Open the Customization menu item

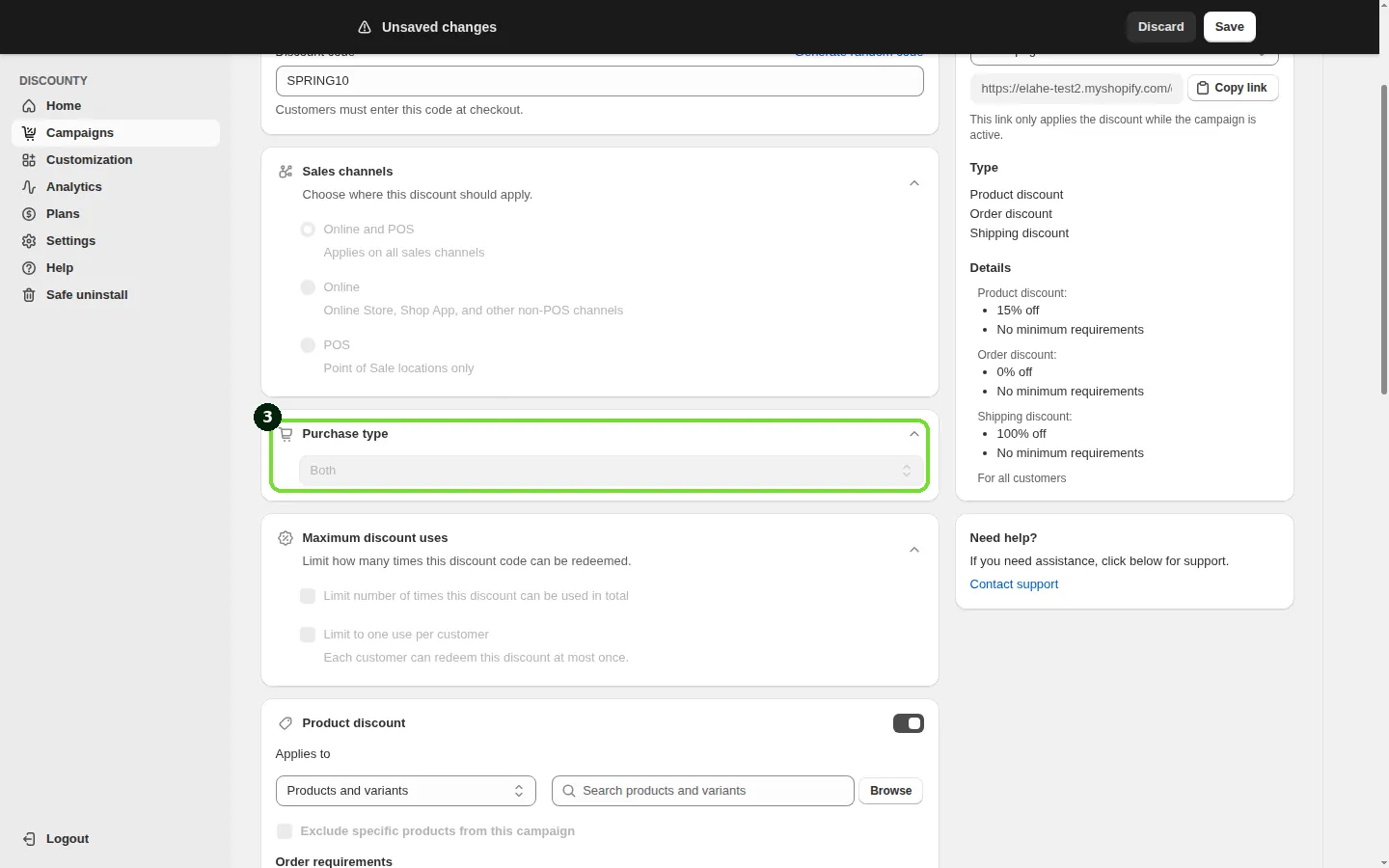click(116, 160)
